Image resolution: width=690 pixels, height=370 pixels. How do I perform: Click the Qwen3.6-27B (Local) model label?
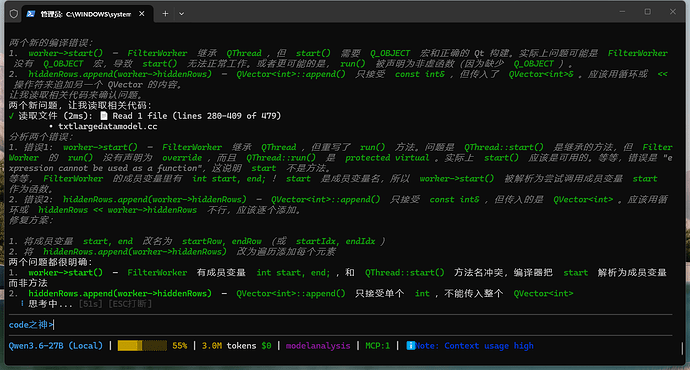coord(55,346)
